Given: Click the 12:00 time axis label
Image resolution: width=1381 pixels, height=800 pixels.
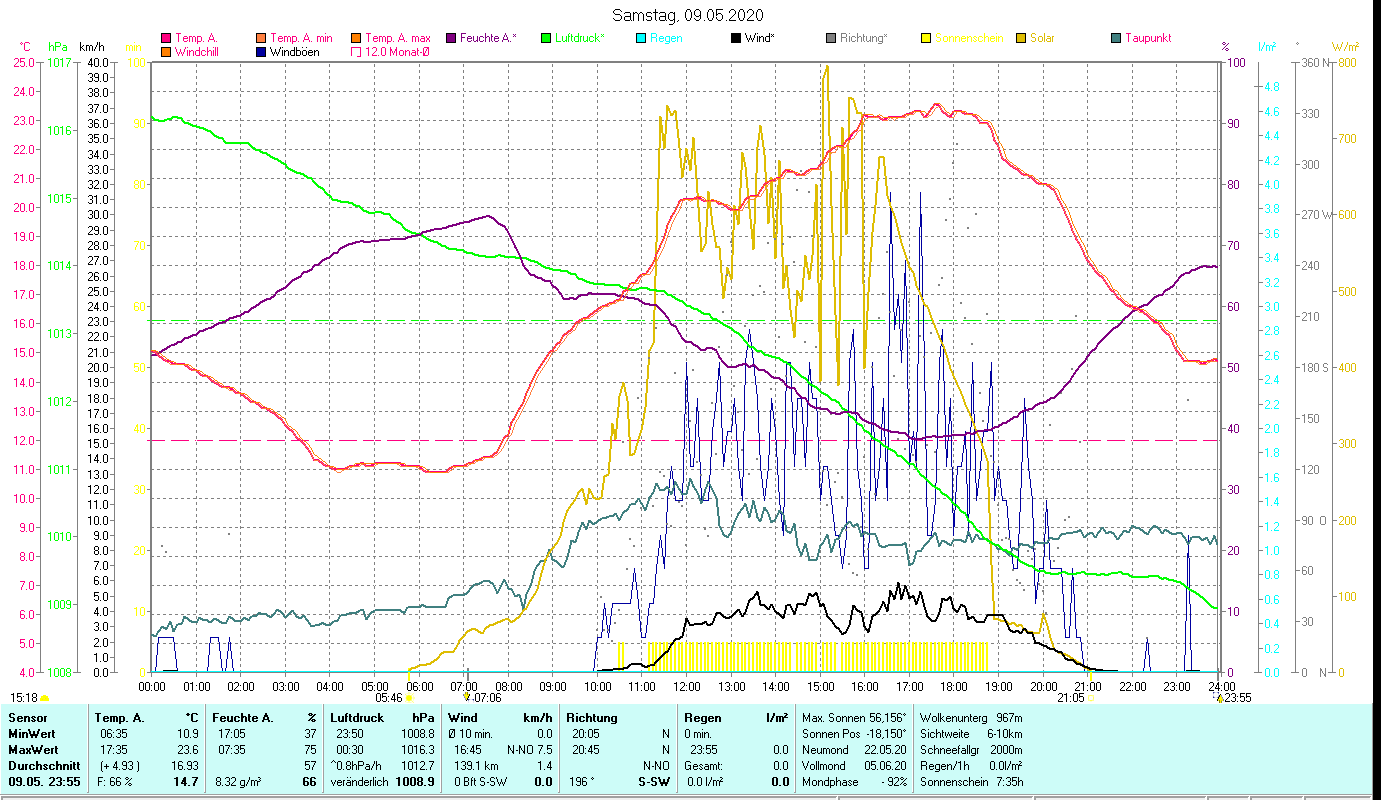Looking at the screenshot, I should tap(687, 686).
